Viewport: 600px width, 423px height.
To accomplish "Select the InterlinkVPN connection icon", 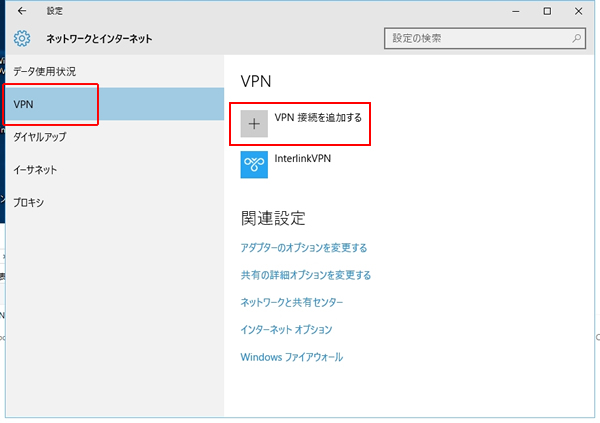I will (x=254, y=165).
